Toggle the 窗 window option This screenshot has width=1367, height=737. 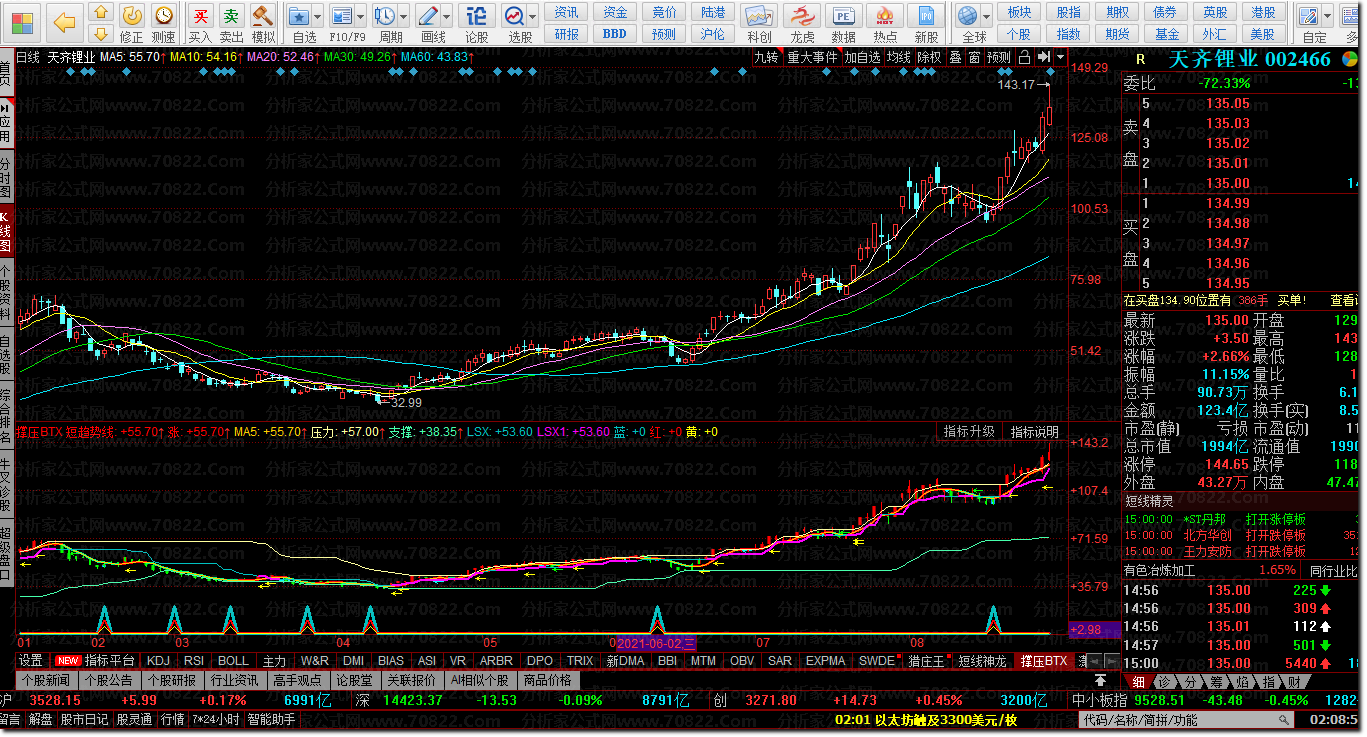974,57
